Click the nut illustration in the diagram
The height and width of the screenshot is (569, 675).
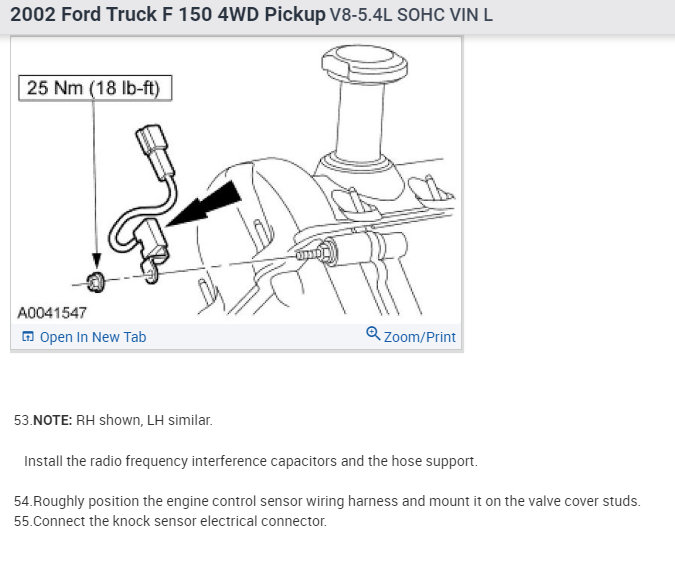[95, 282]
